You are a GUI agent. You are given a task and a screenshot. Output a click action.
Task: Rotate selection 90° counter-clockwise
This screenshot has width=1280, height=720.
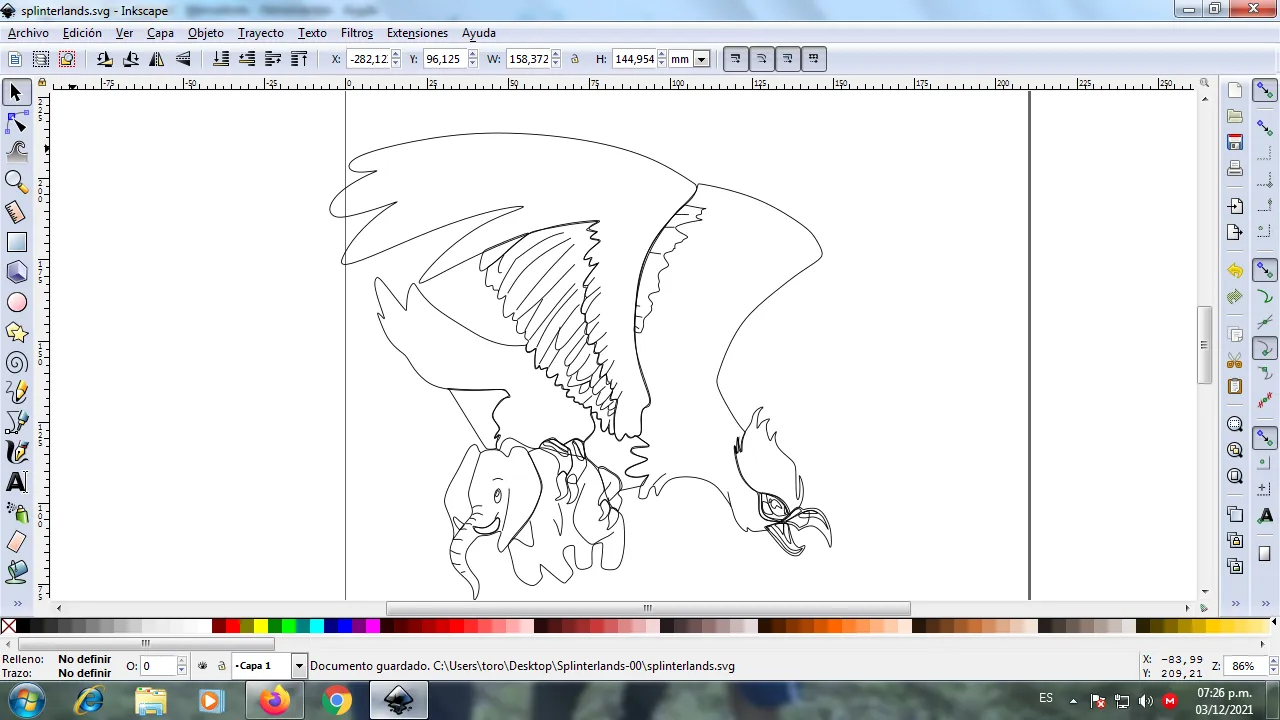[105, 59]
